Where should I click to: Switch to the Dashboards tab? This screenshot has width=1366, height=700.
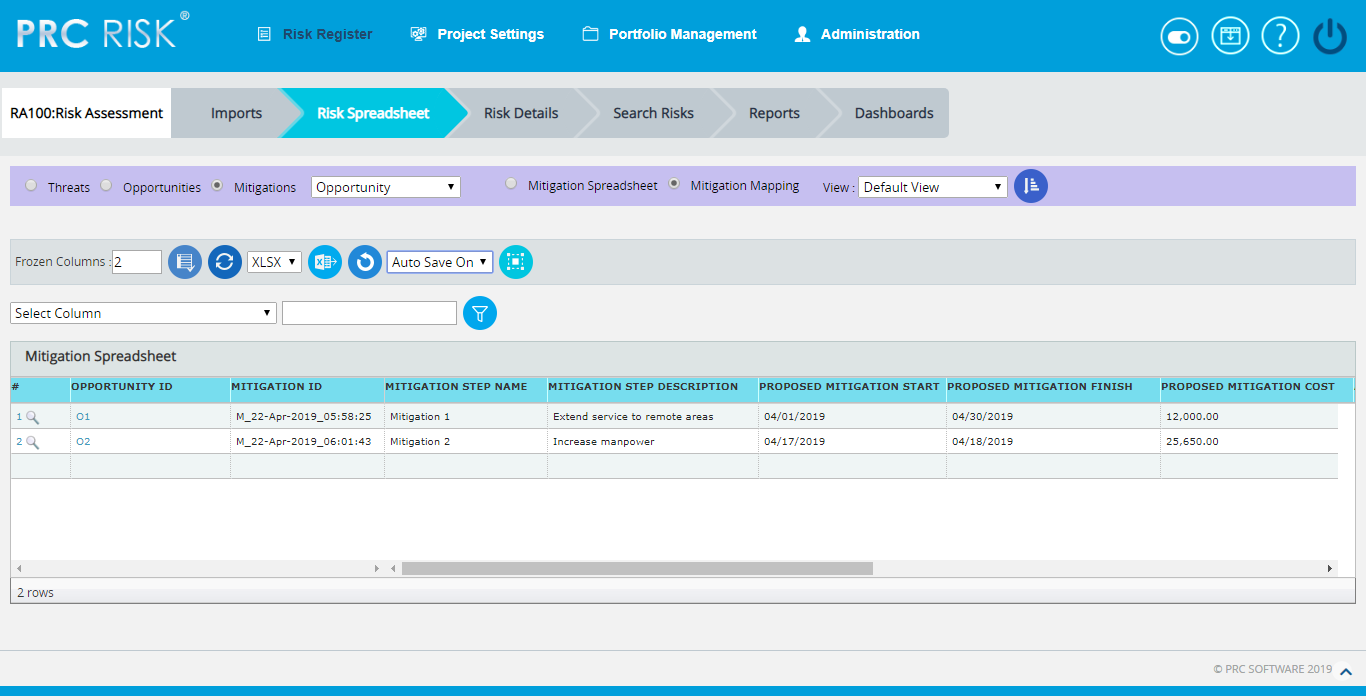(894, 113)
